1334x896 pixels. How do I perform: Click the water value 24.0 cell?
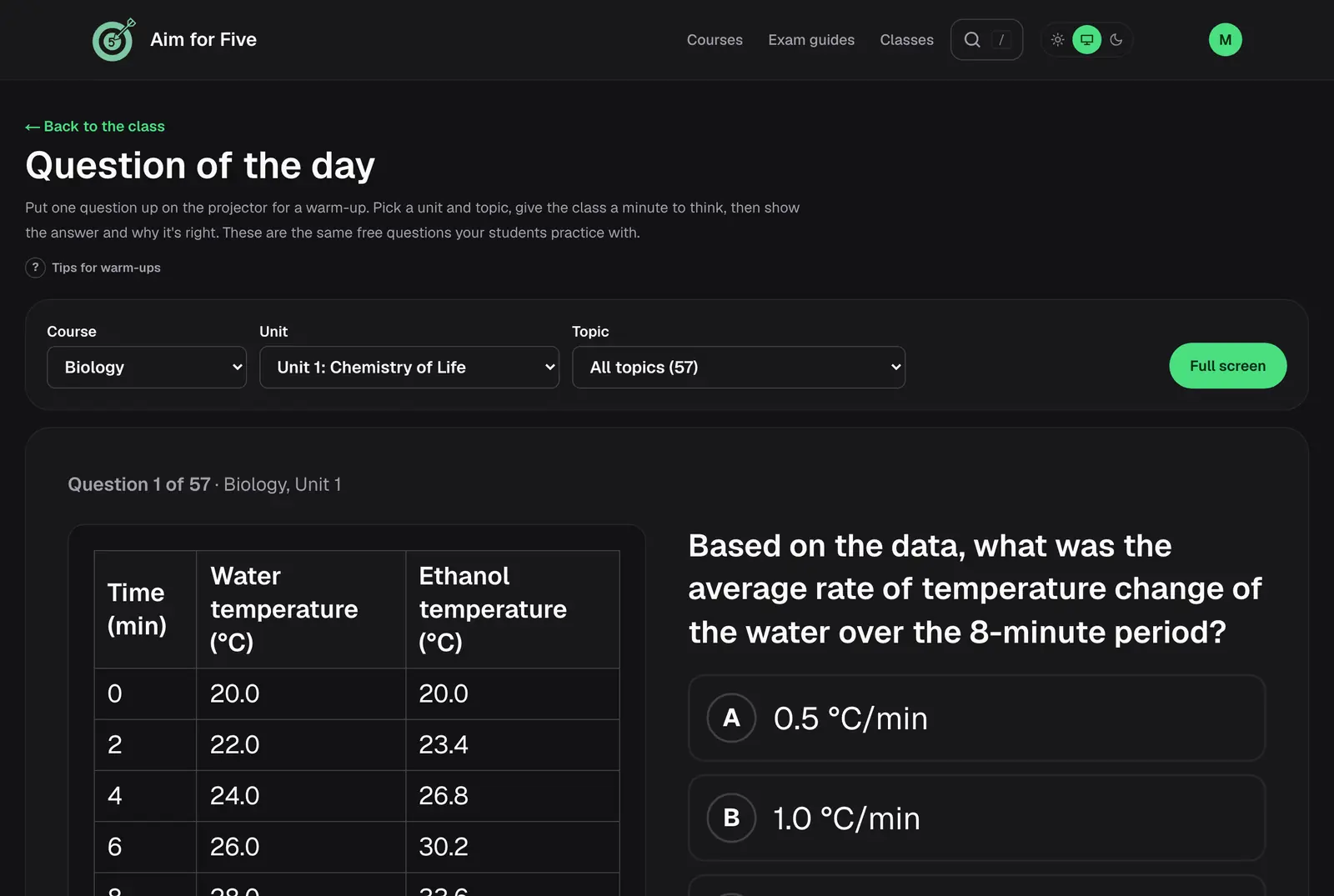pos(301,795)
